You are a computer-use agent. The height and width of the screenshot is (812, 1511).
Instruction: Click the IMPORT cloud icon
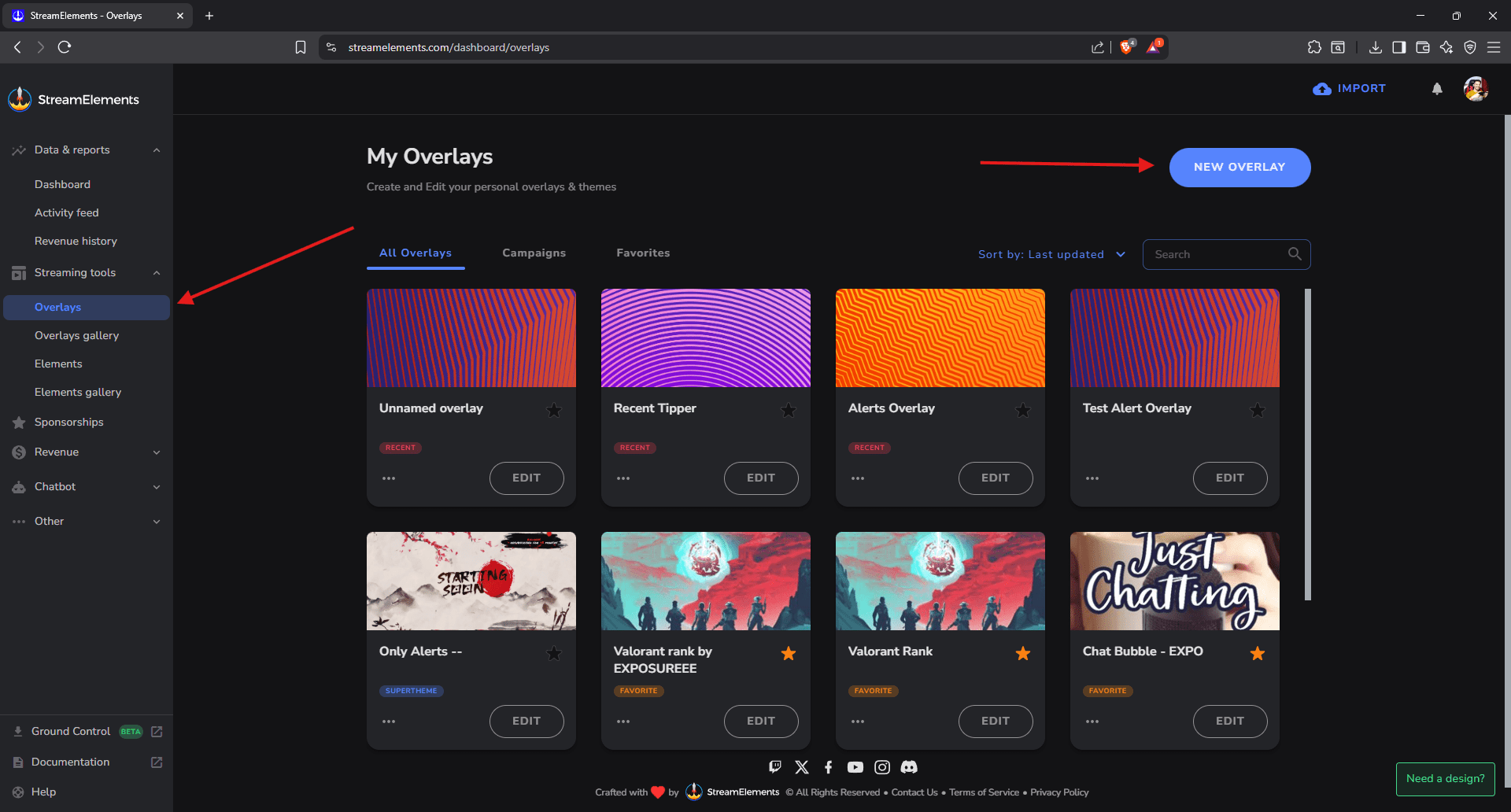[1321, 88]
